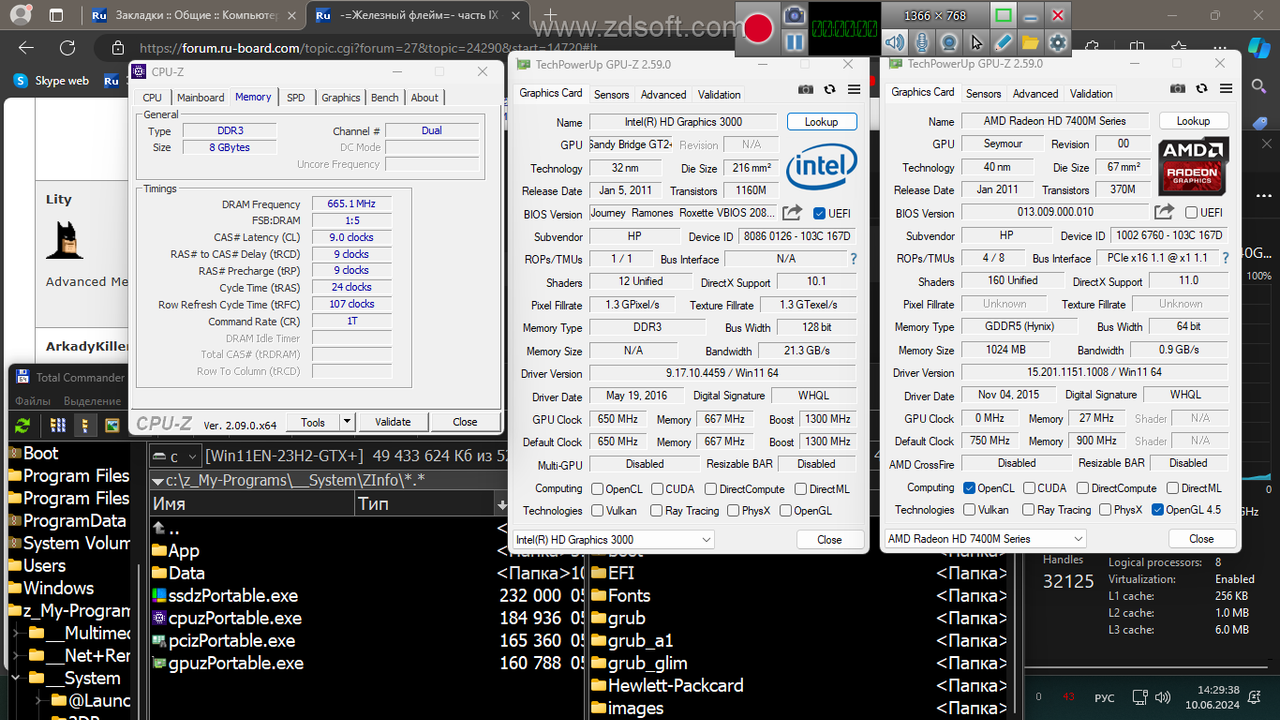Expand the @Launch tree folder
Screen dimensions: 1280x720
tap(38, 700)
